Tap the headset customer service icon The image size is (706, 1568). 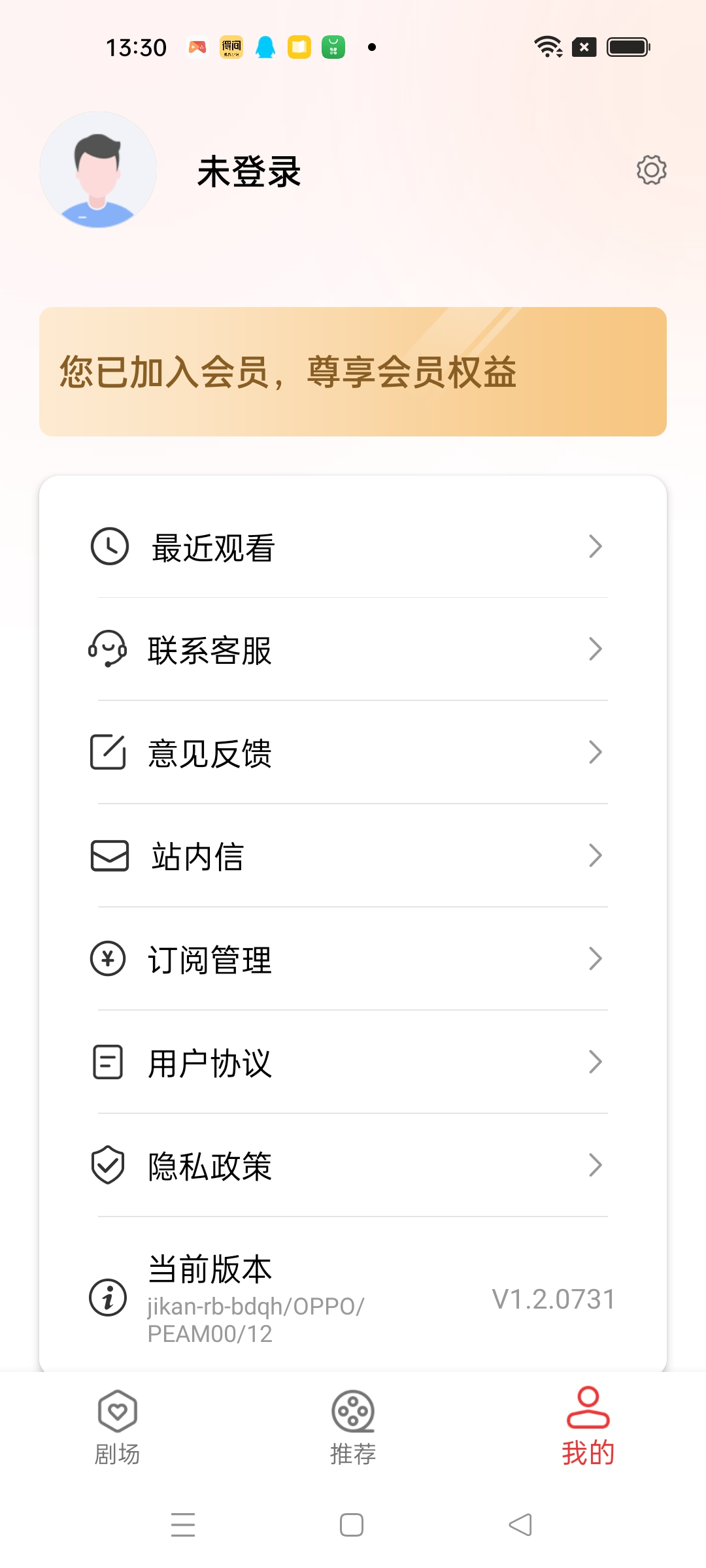click(108, 649)
